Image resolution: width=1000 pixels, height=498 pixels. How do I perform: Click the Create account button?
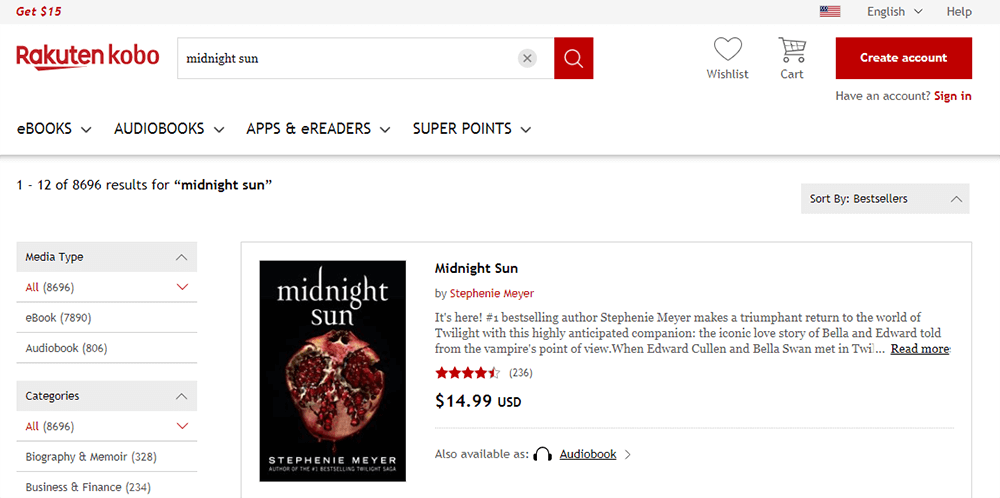[903, 58]
